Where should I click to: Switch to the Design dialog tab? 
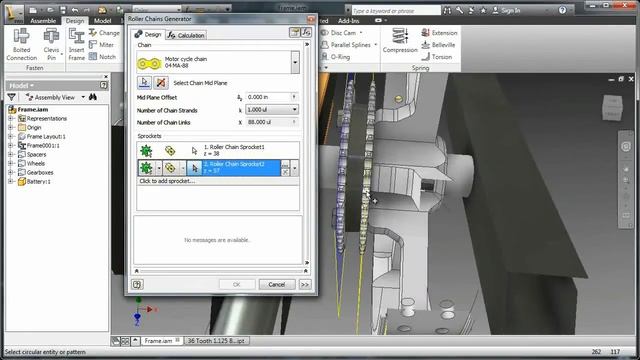click(148, 35)
